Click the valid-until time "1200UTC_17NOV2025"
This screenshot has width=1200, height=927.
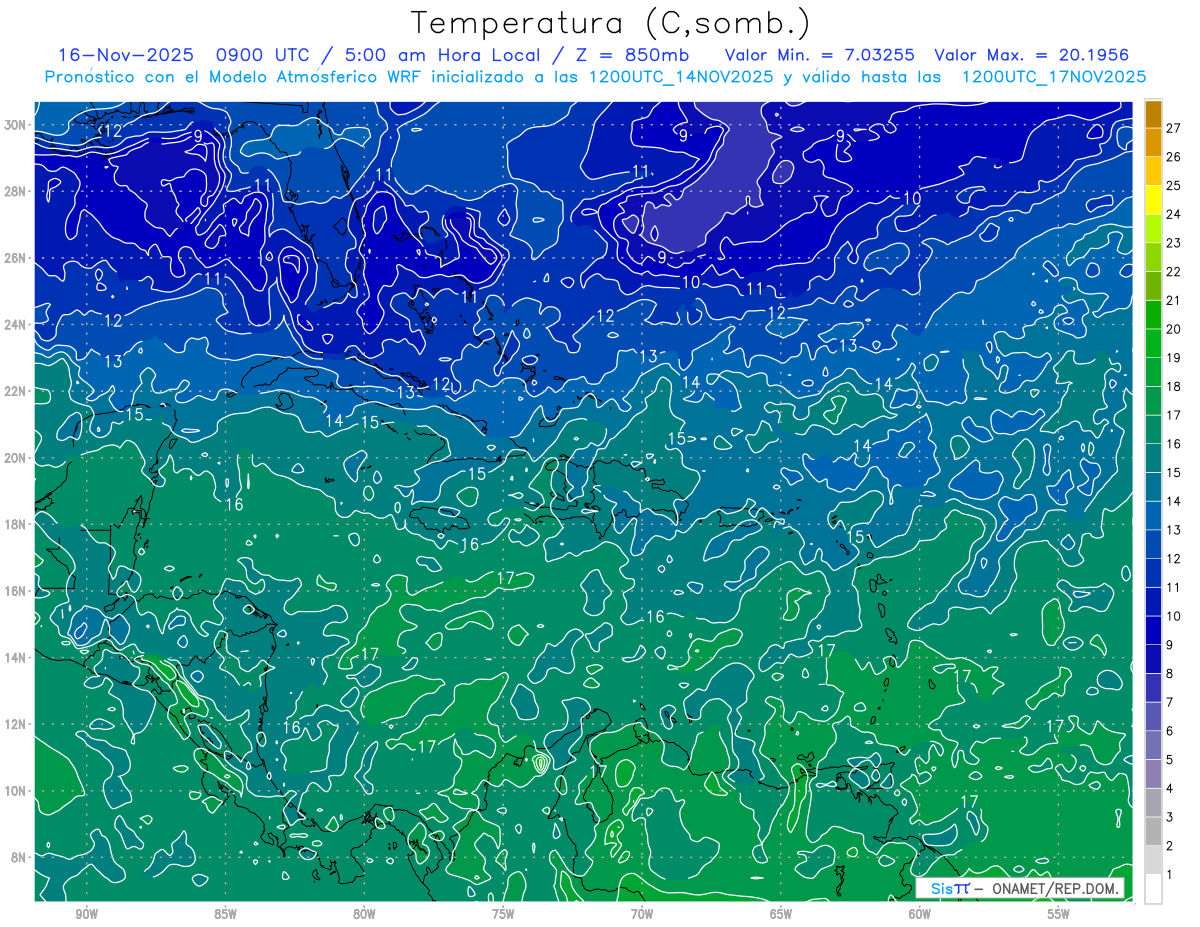(1054, 77)
